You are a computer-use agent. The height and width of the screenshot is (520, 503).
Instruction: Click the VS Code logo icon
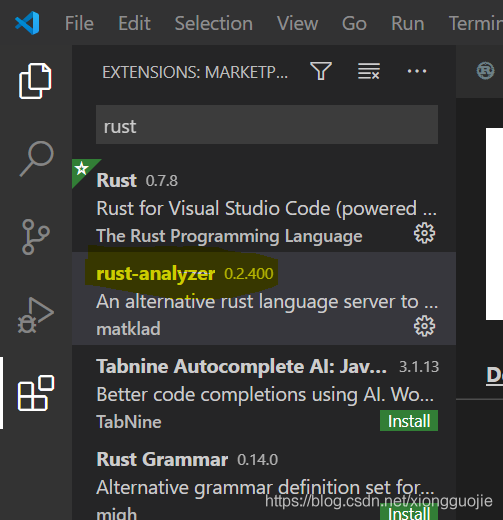pos(27,23)
